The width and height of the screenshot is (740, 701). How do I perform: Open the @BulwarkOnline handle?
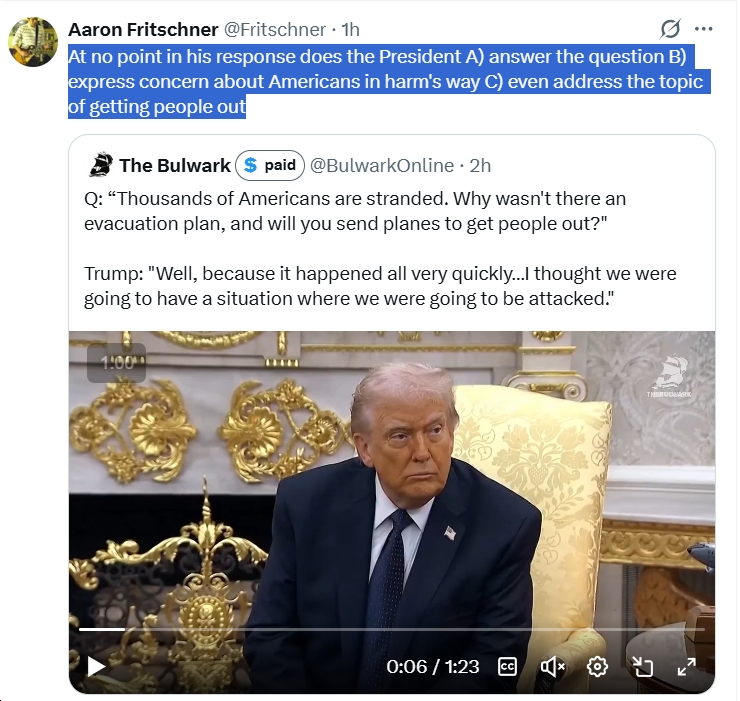pyautogui.click(x=382, y=166)
